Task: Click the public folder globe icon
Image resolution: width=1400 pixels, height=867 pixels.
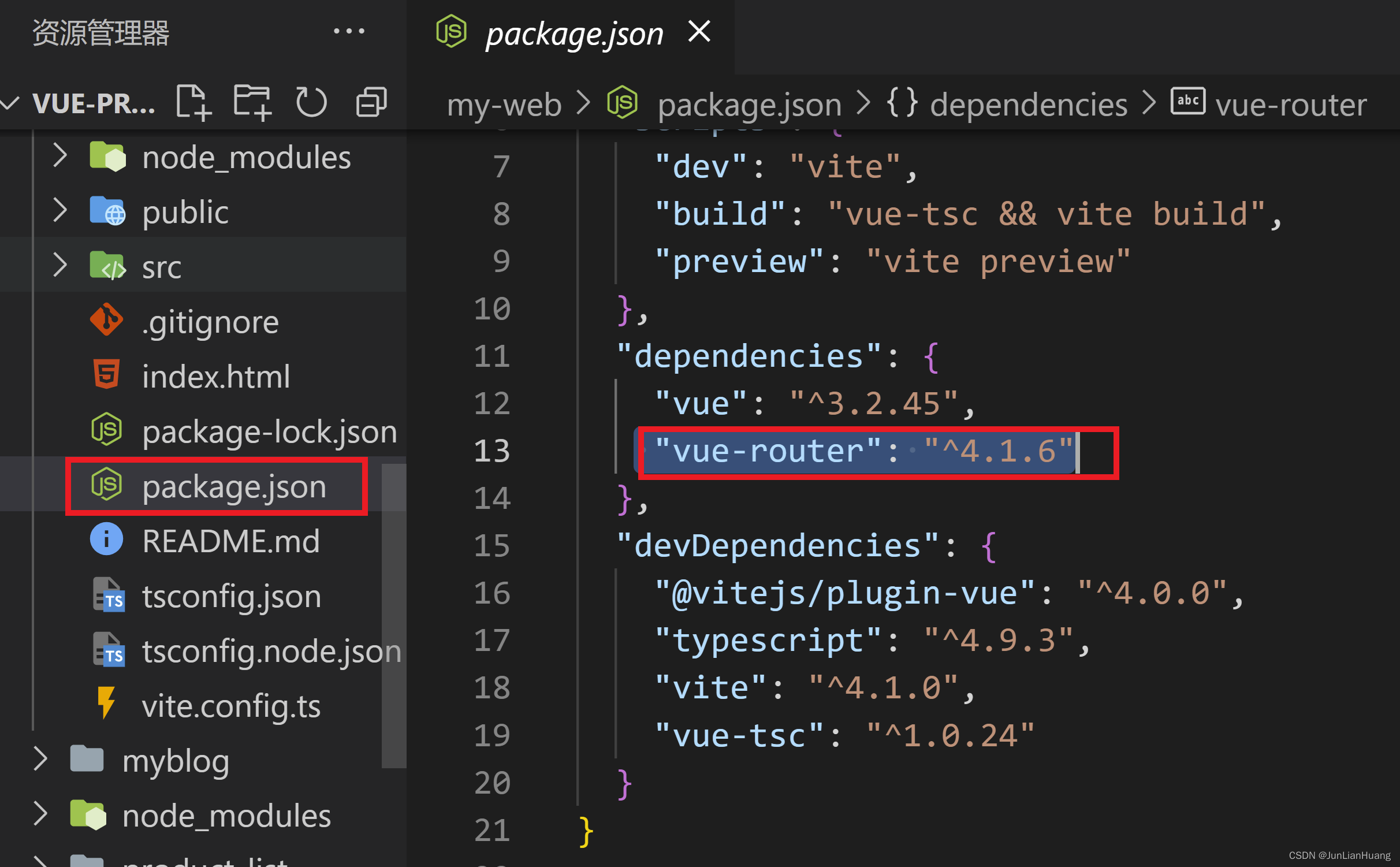Action: 107,210
